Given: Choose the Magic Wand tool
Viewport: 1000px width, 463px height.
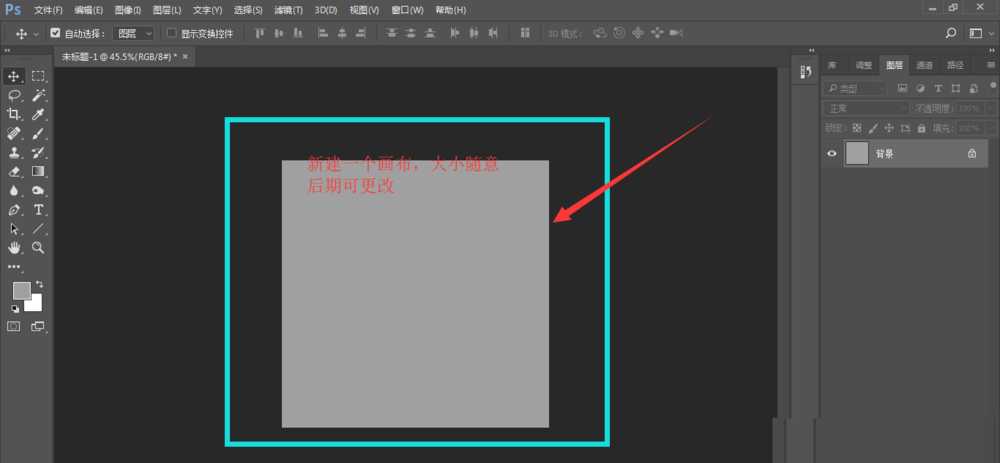Looking at the screenshot, I should (x=38, y=95).
